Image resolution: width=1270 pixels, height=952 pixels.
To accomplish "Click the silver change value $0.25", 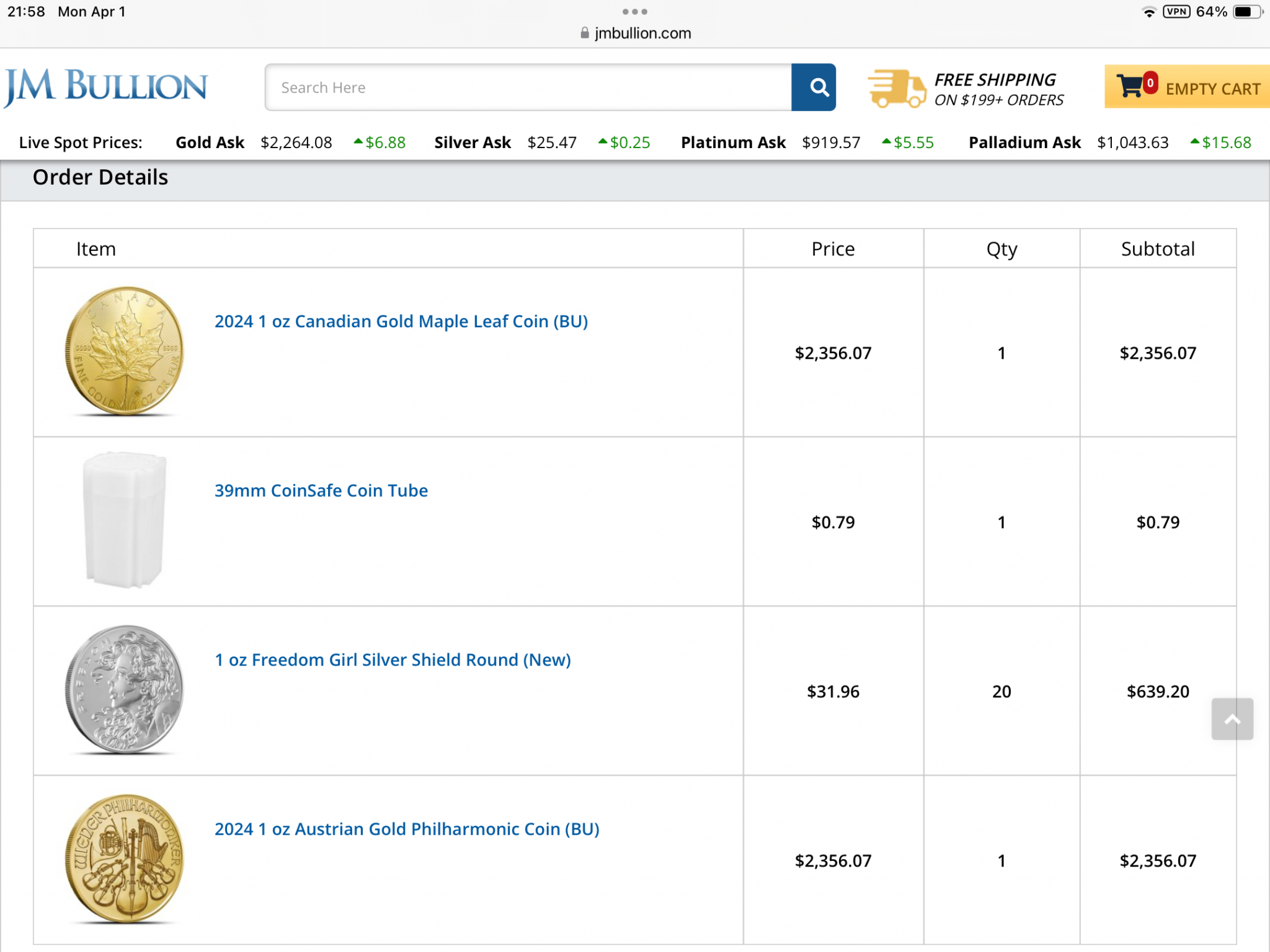I will tap(630, 143).
